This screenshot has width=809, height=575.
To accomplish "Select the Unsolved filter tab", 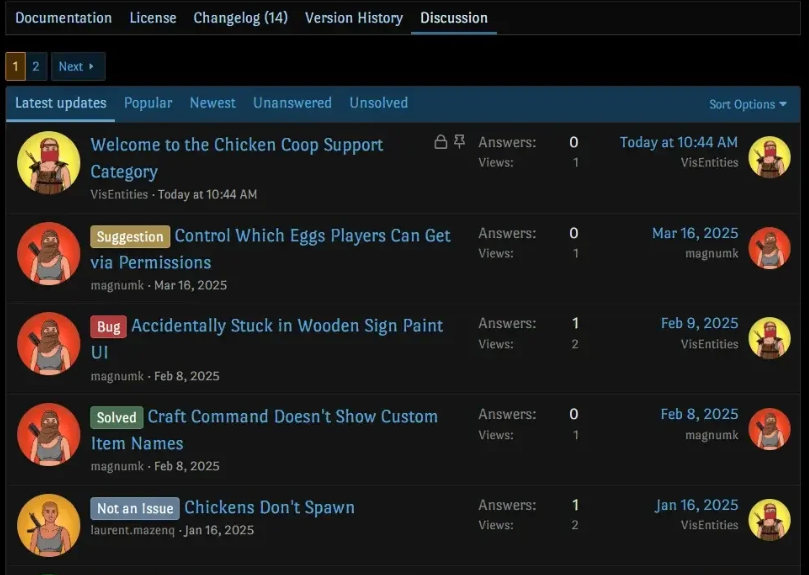I will click(x=378, y=103).
